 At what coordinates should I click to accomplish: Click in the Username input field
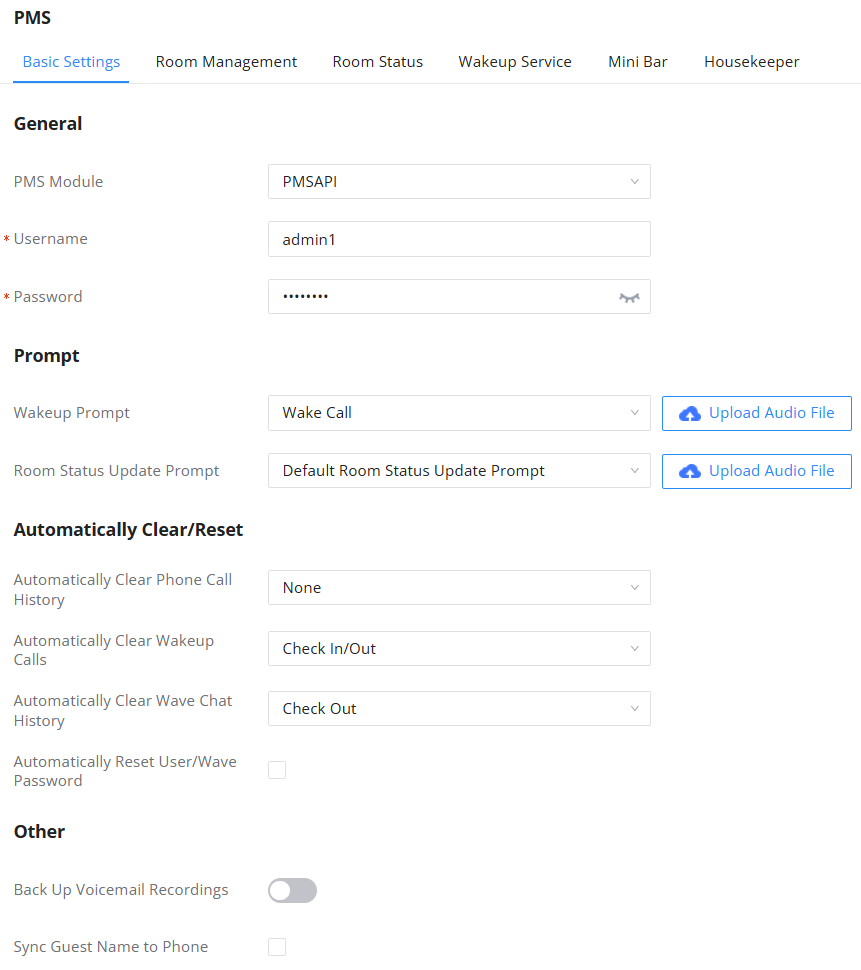tap(459, 240)
